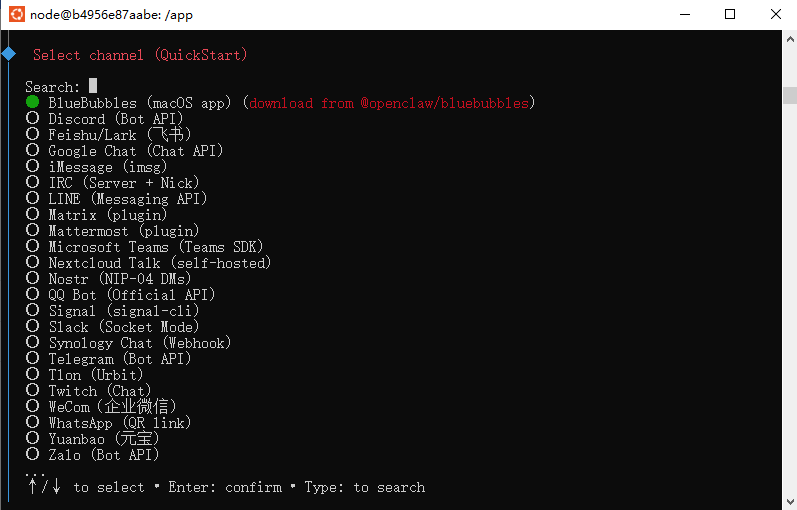Click the 'Type: to search' hint text
This screenshot has height=510, width=797.
[x=365, y=487]
